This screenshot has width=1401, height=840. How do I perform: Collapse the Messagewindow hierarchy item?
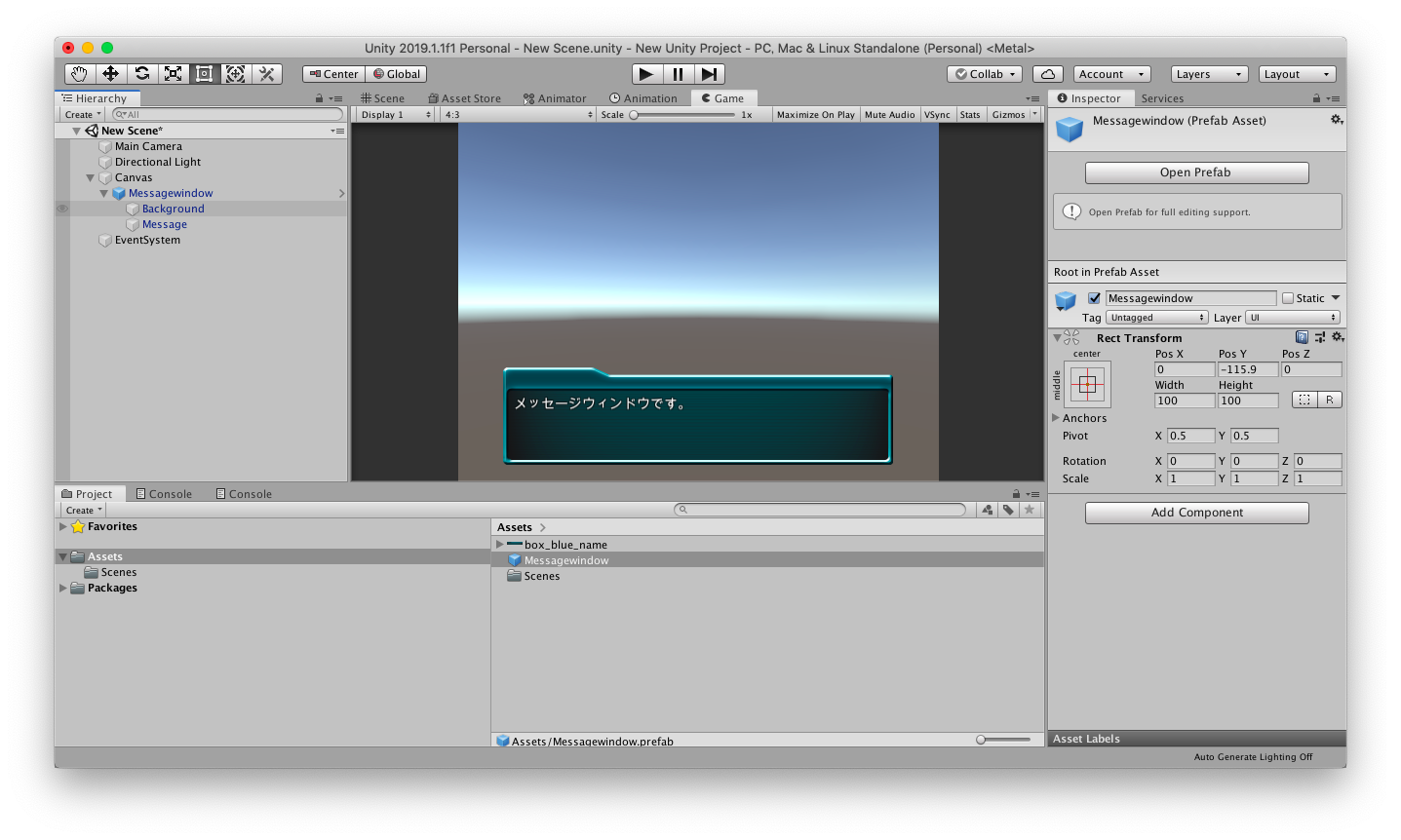click(103, 193)
